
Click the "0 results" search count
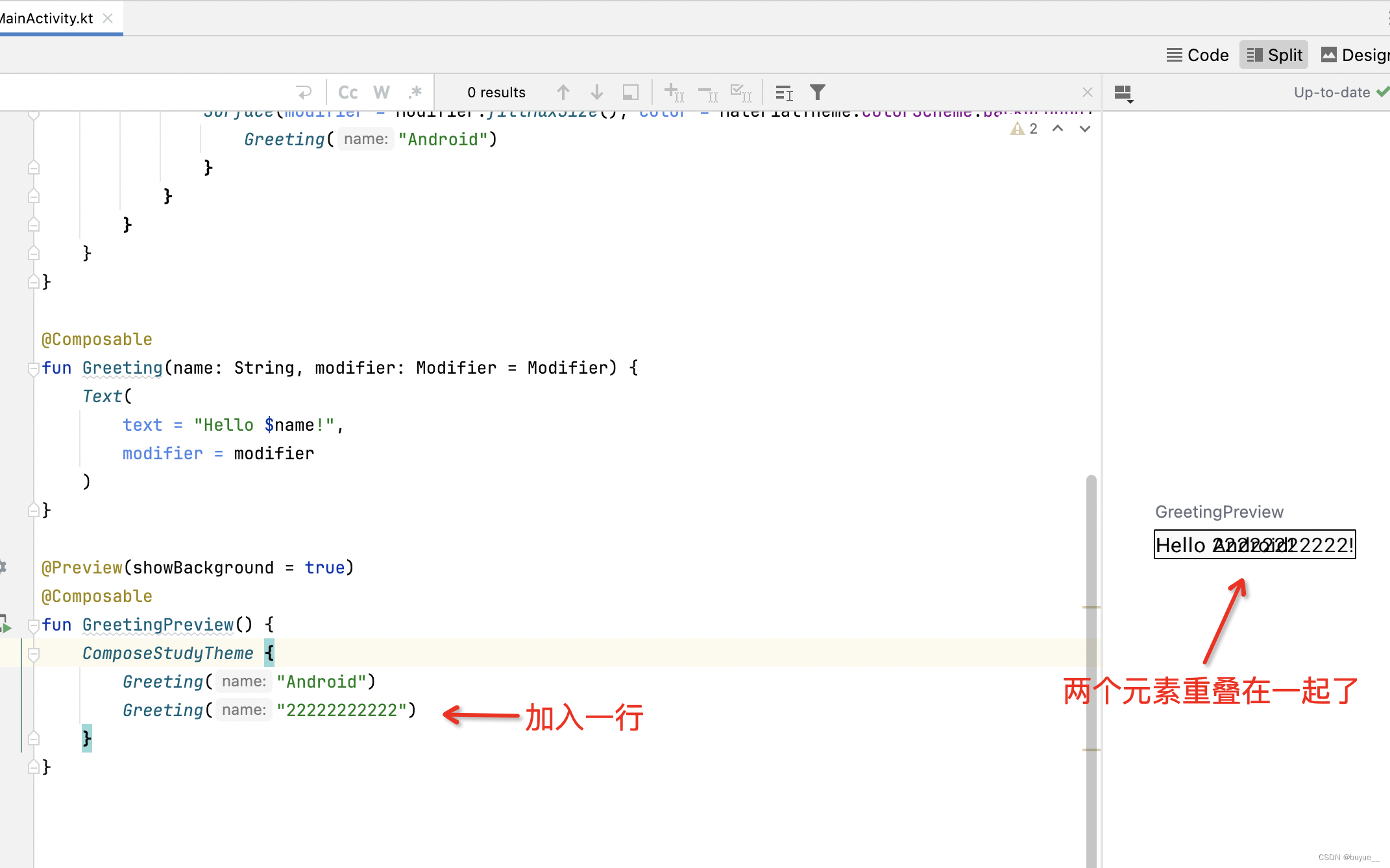[496, 92]
